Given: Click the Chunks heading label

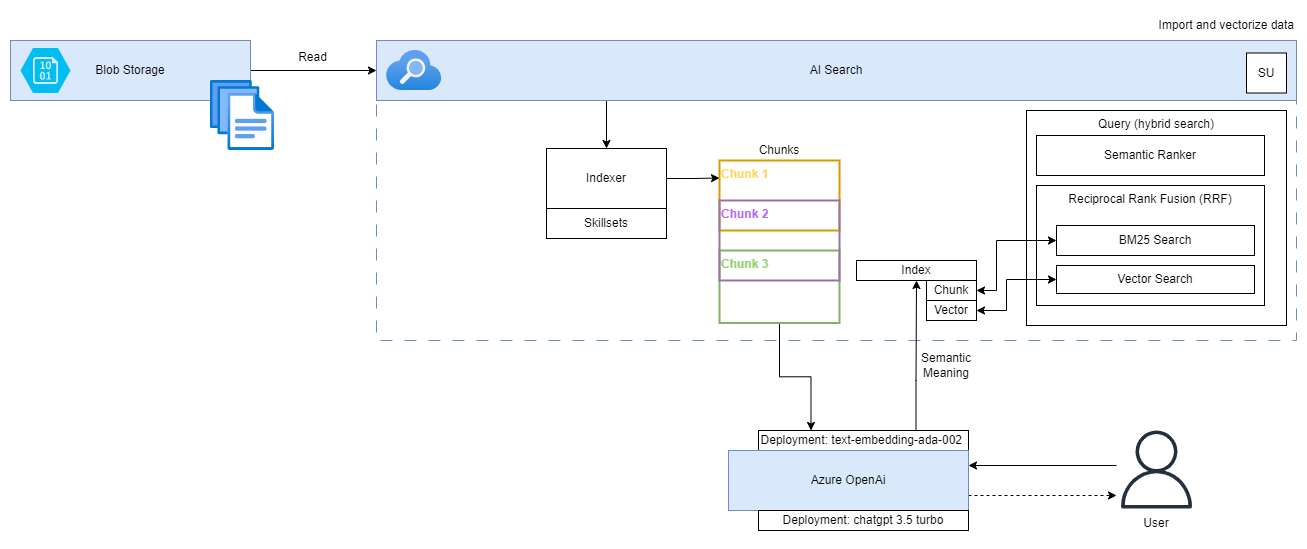Looking at the screenshot, I should (x=779, y=150).
